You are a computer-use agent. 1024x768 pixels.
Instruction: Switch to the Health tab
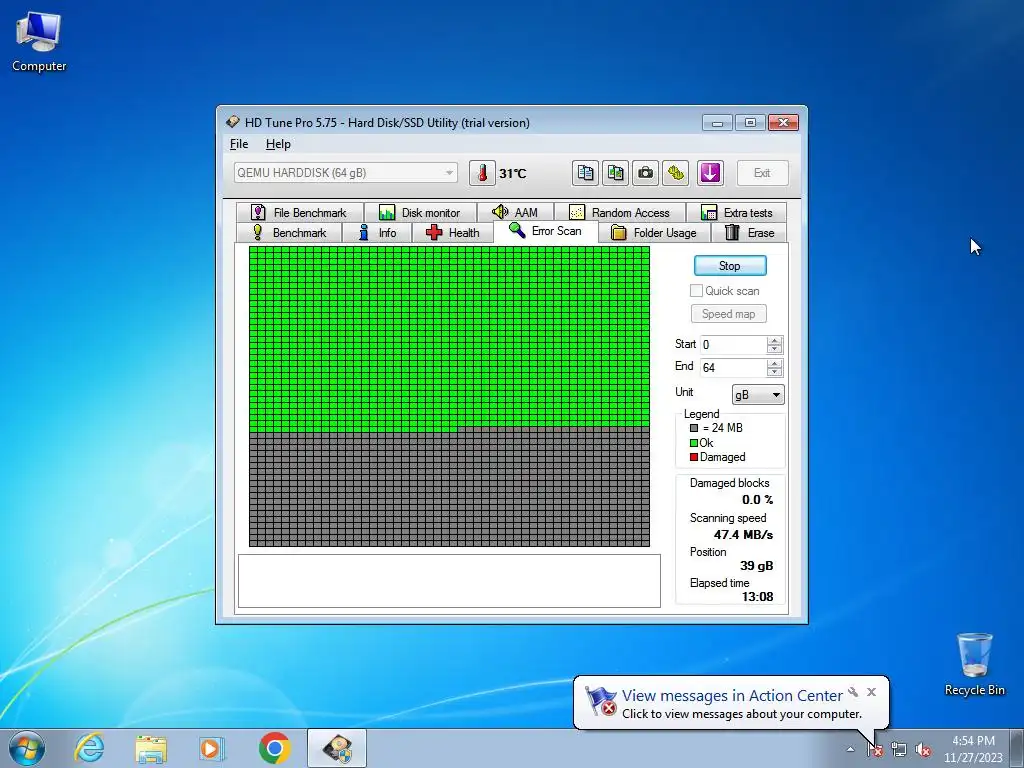click(x=453, y=232)
